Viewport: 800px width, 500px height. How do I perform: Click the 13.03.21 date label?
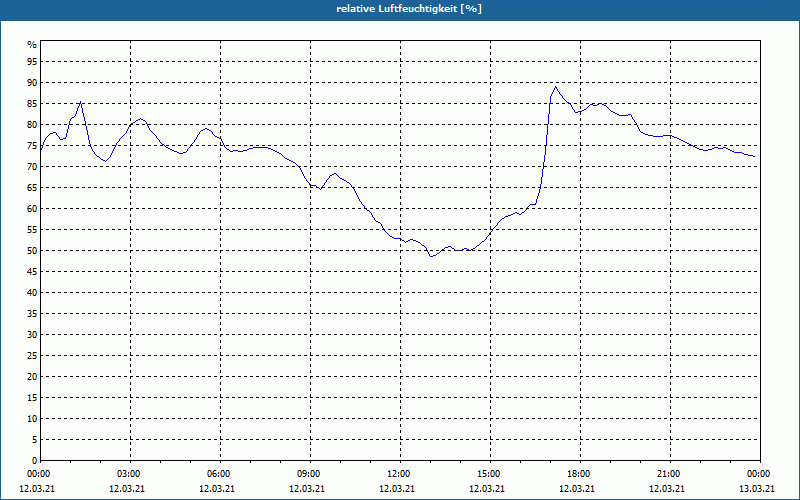pos(757,489)
